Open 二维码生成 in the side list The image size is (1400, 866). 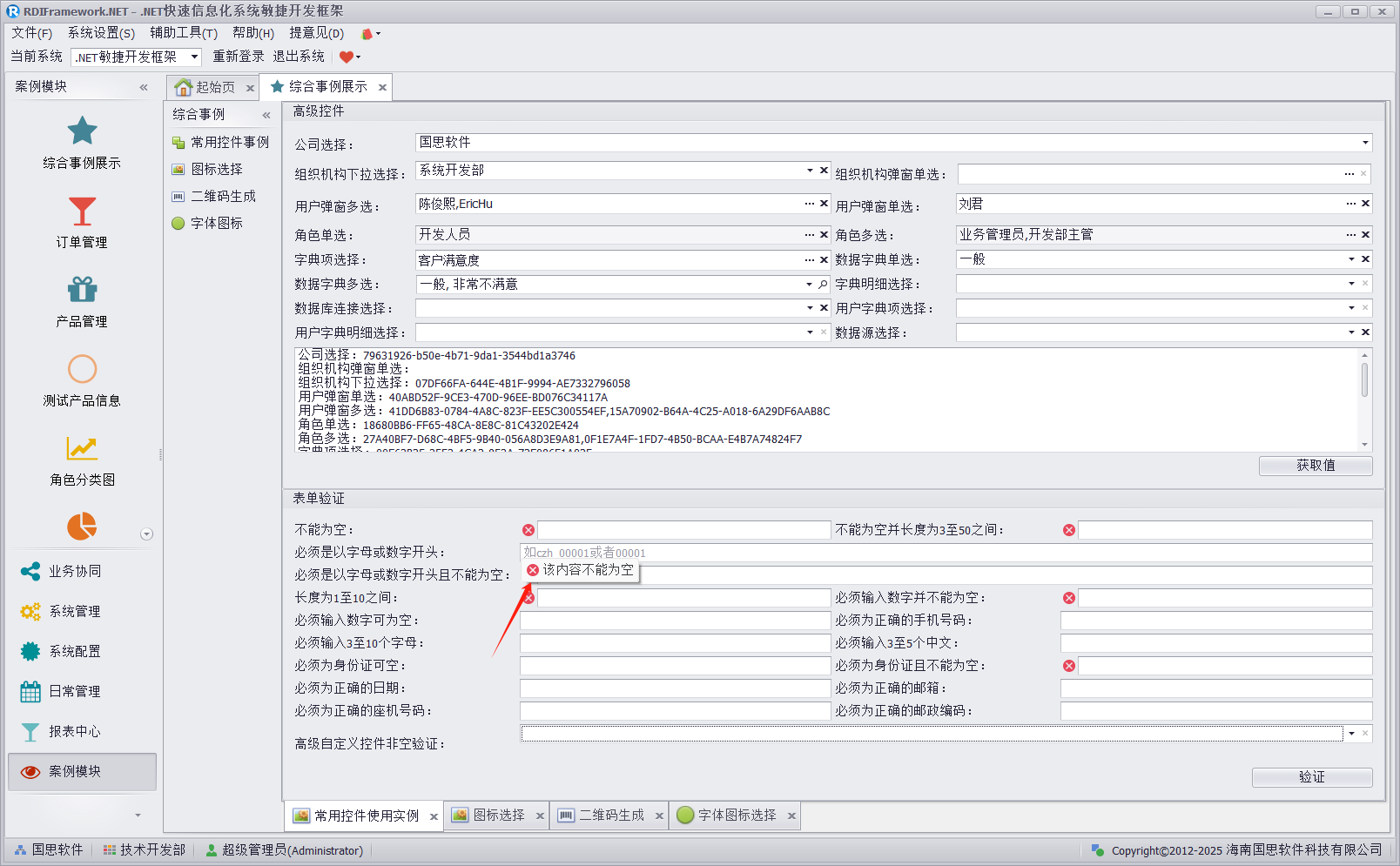pyautogui.click(x=223, y=197)
